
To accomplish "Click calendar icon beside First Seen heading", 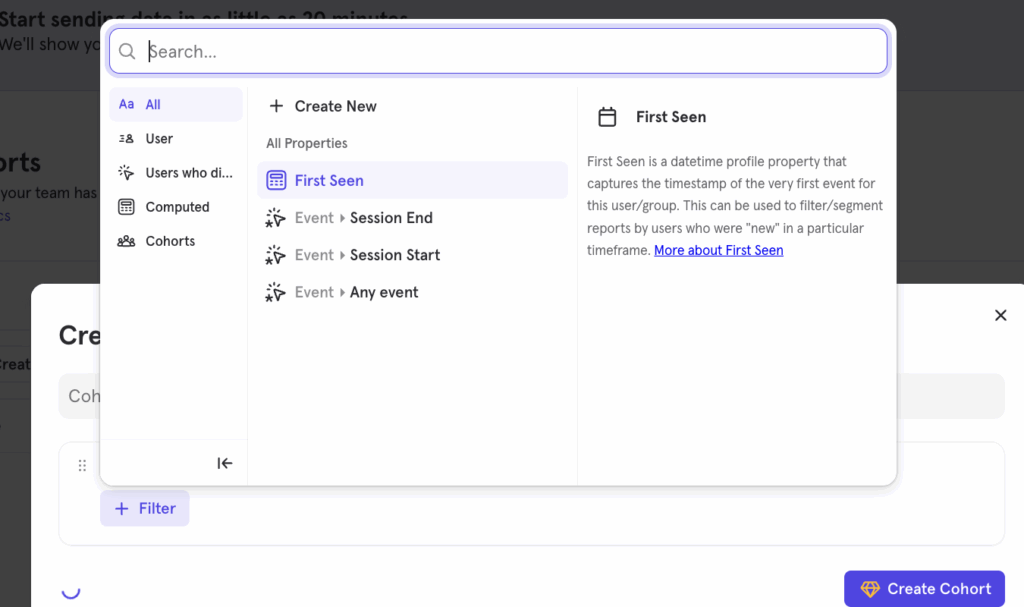I will pos(607,117).
